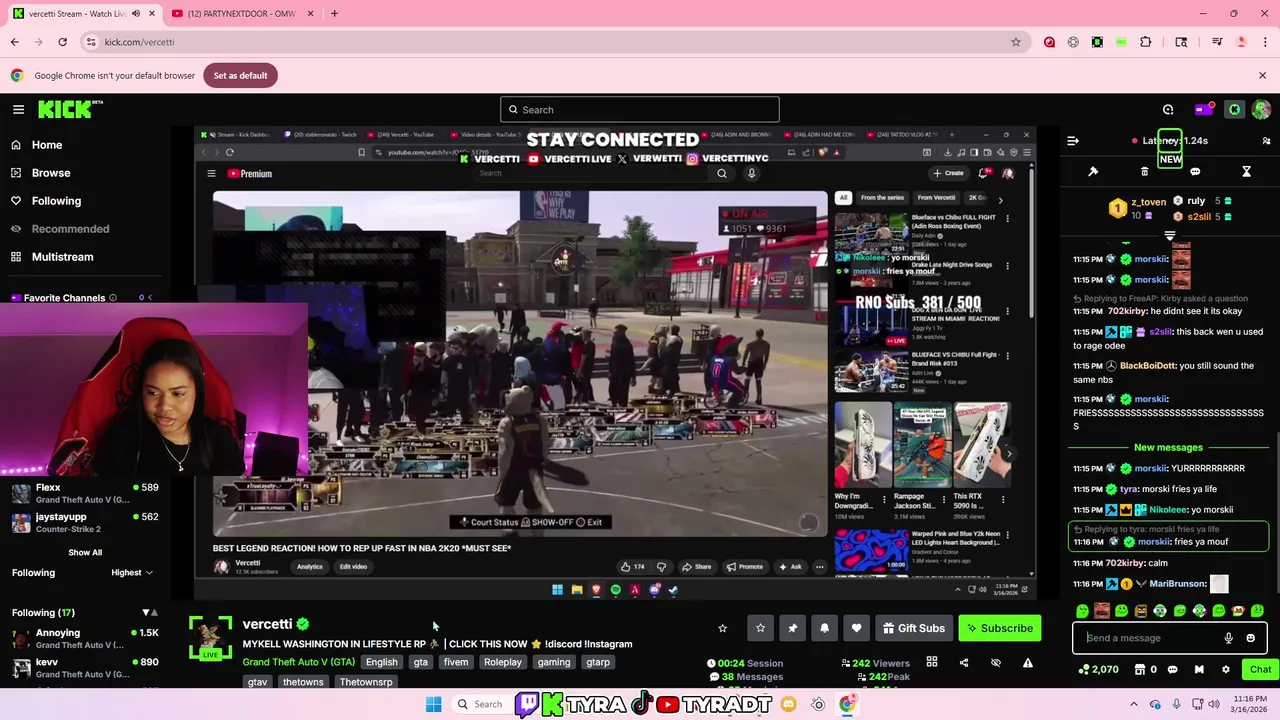Open jaystayupp channel in the sidebar
This screenshot has height=720, width=1280.
click(85, 522)
